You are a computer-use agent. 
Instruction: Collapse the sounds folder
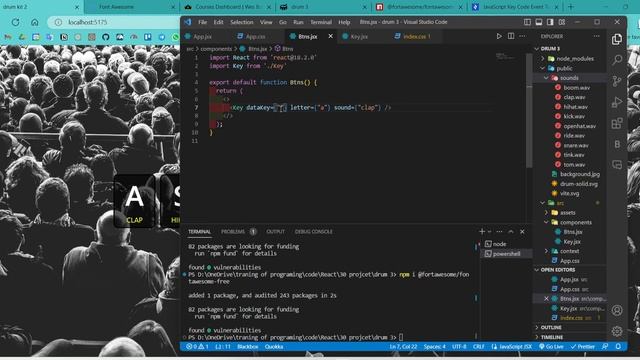569,78
